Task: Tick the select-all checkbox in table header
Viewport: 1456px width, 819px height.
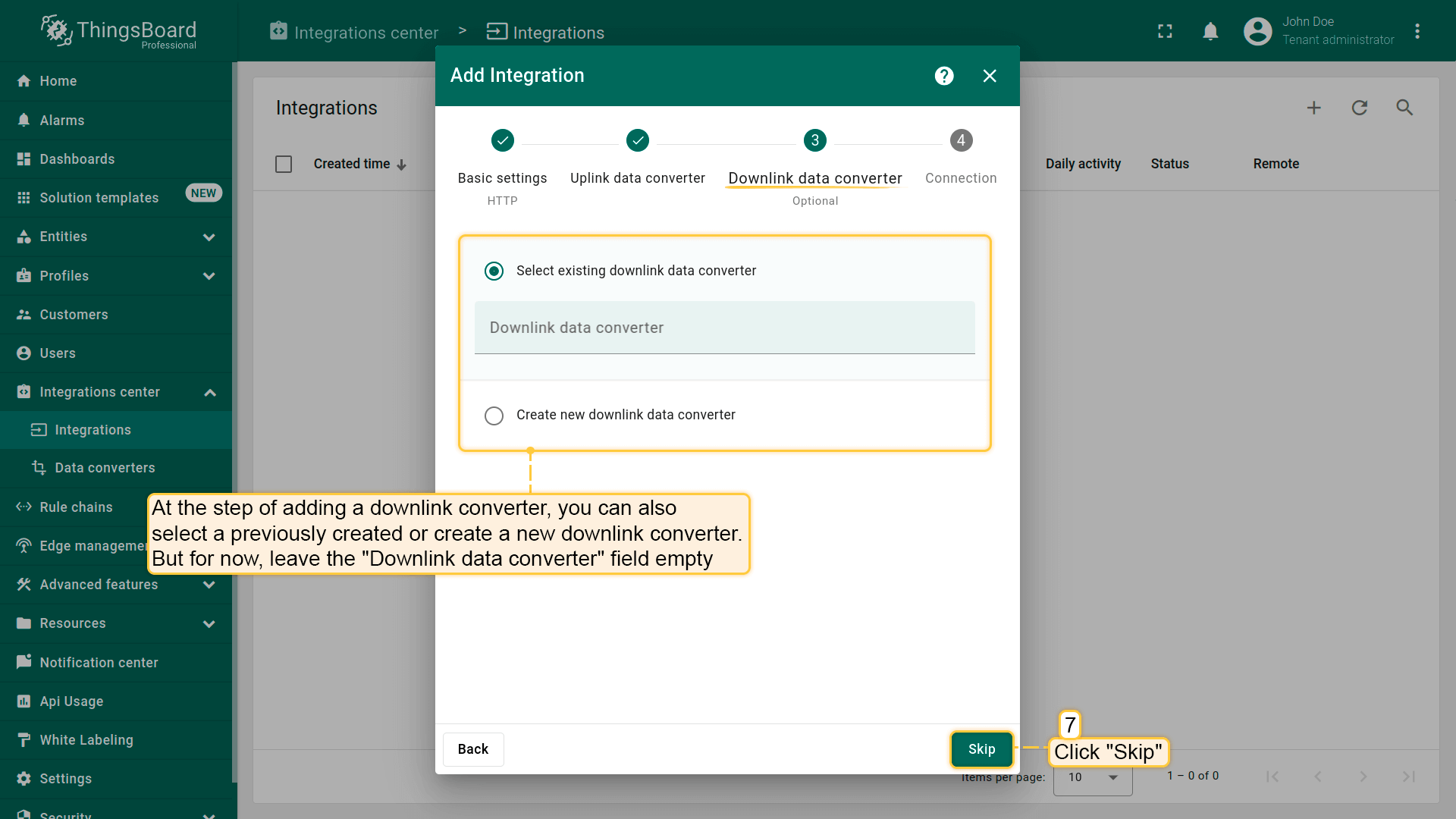Action: pyautogui.click(x=284, y=164)
